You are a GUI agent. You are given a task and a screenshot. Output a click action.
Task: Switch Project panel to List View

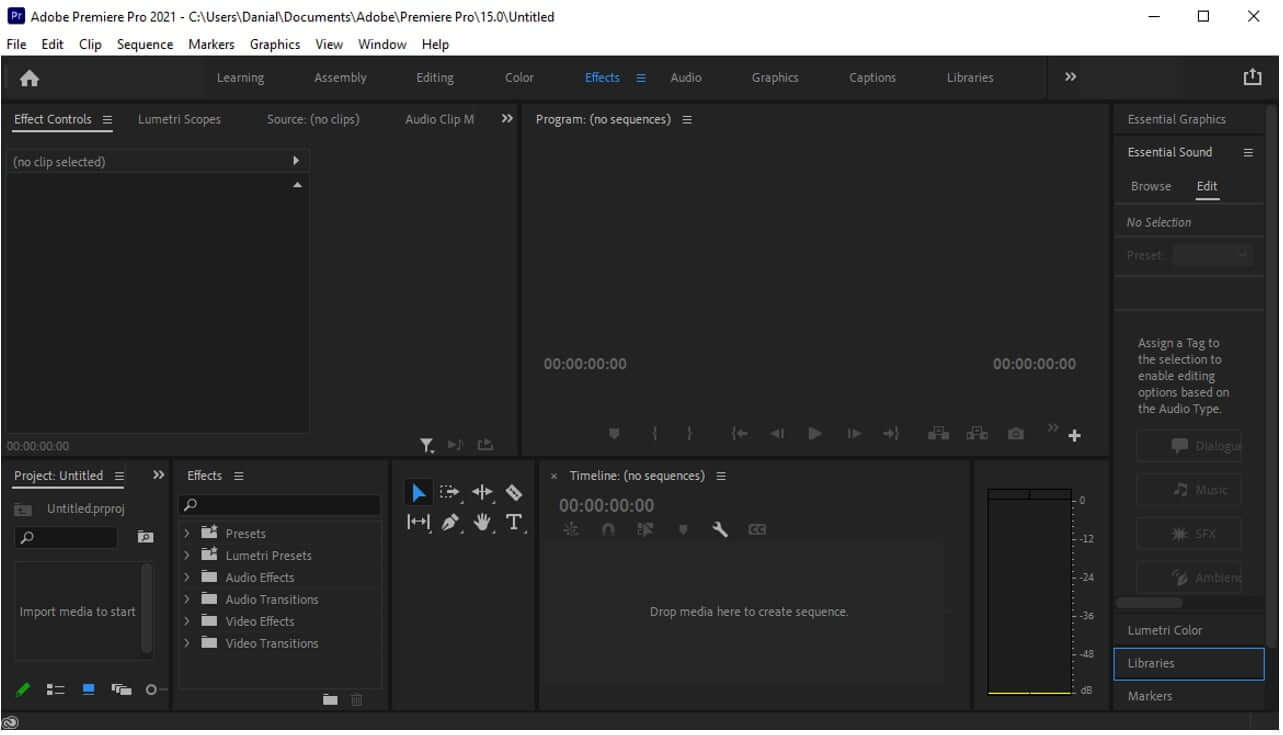tap(56, 690)
